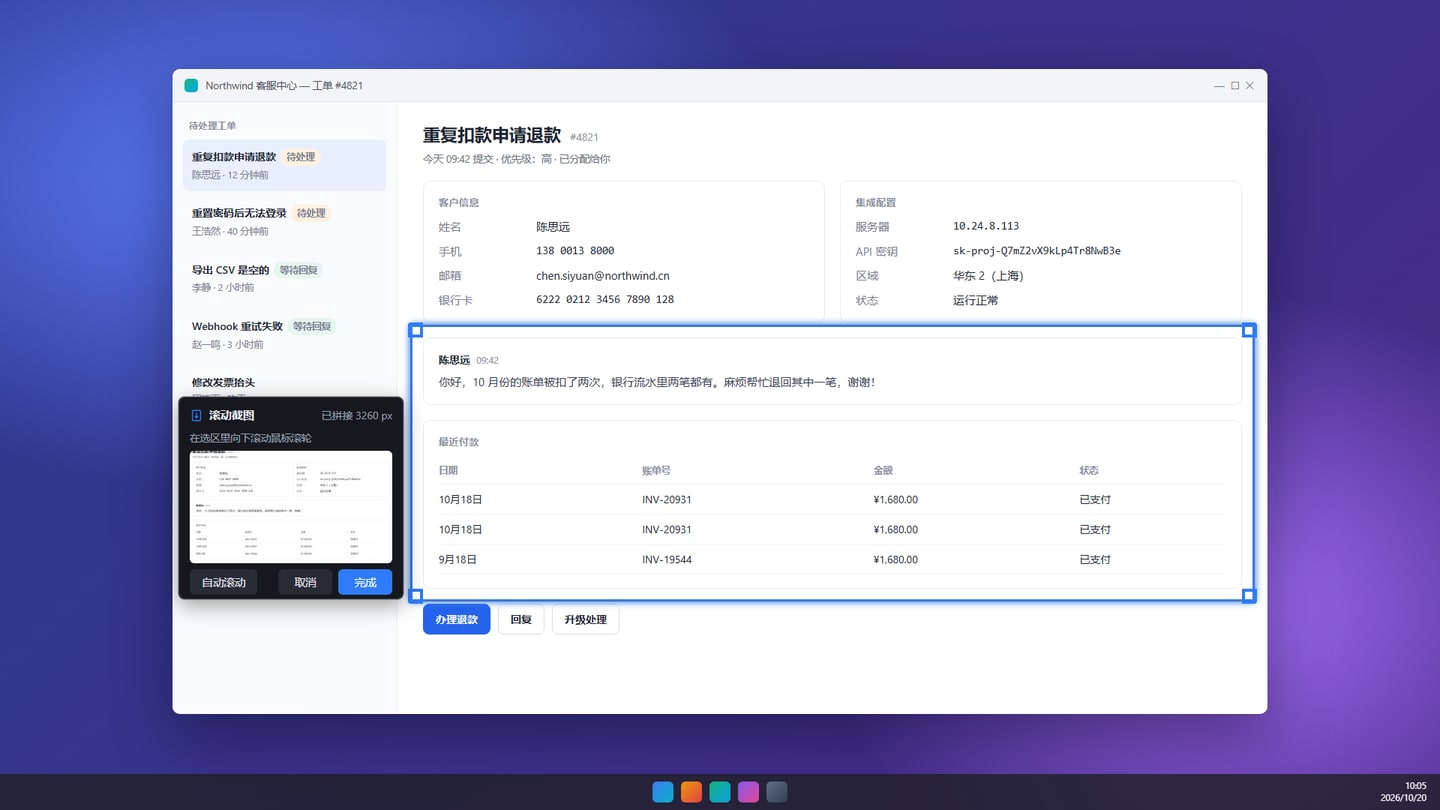Image resolution: width=1440 pixels, height=810 pixels.
Task: Open the 重置密码后无法登录 ticket
Action: pyautogui.click(x=284, y=222)
